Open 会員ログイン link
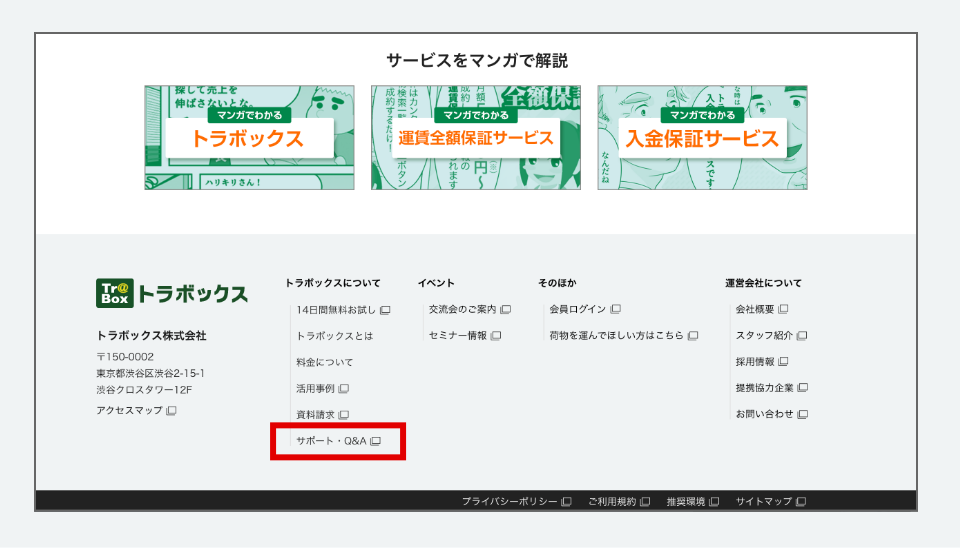Screen dimensions: 960x548 (x=578, y=309)
